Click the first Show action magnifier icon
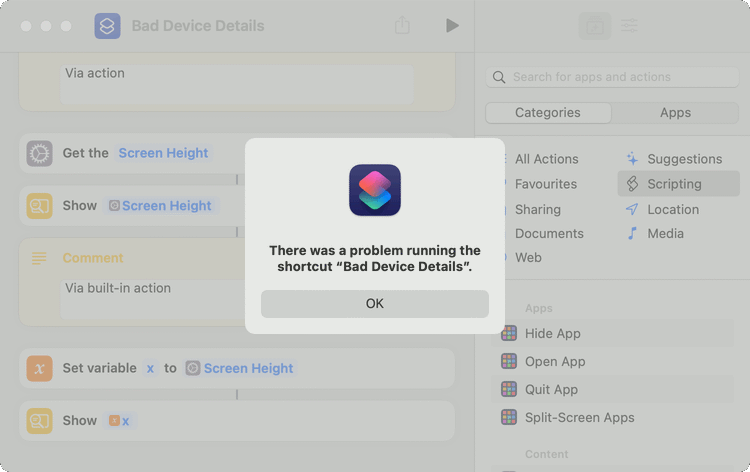This screenshot has width=750, height=472. coord(39,206)
